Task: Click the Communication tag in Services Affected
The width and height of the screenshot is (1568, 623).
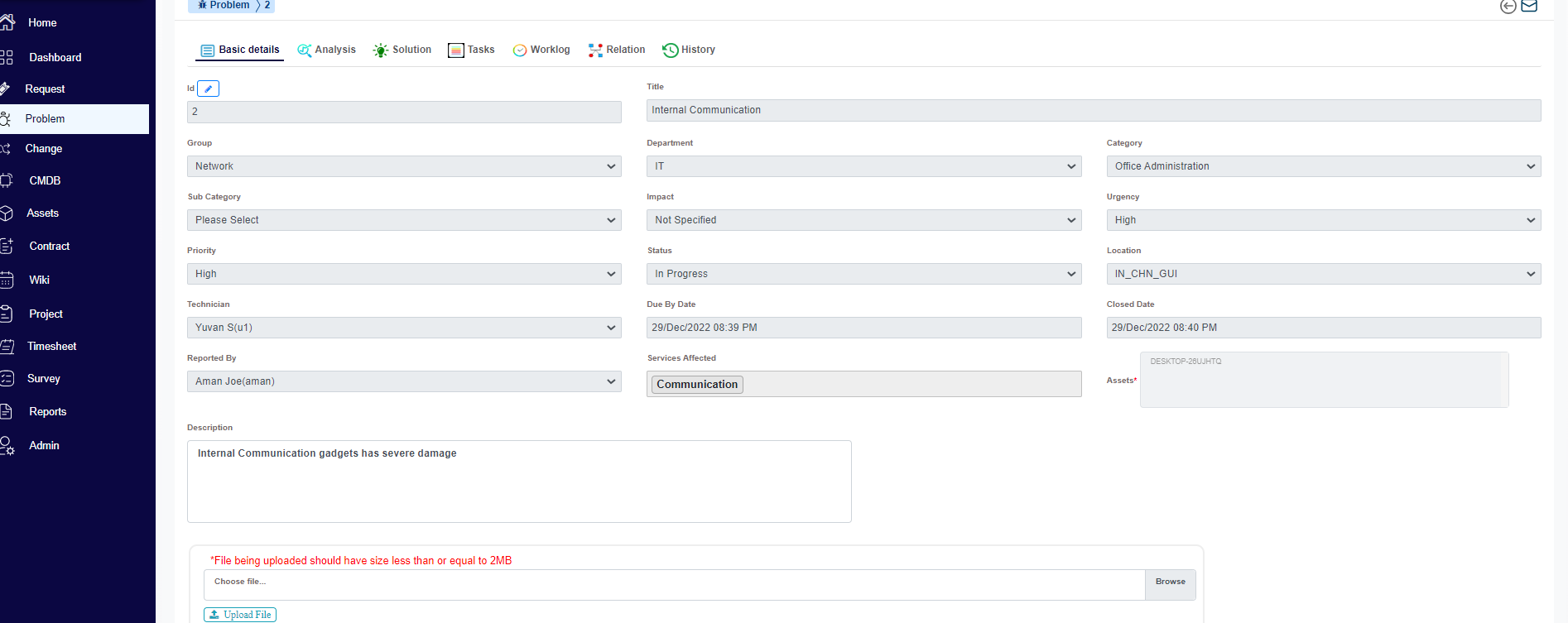Action: click(697, 385)
